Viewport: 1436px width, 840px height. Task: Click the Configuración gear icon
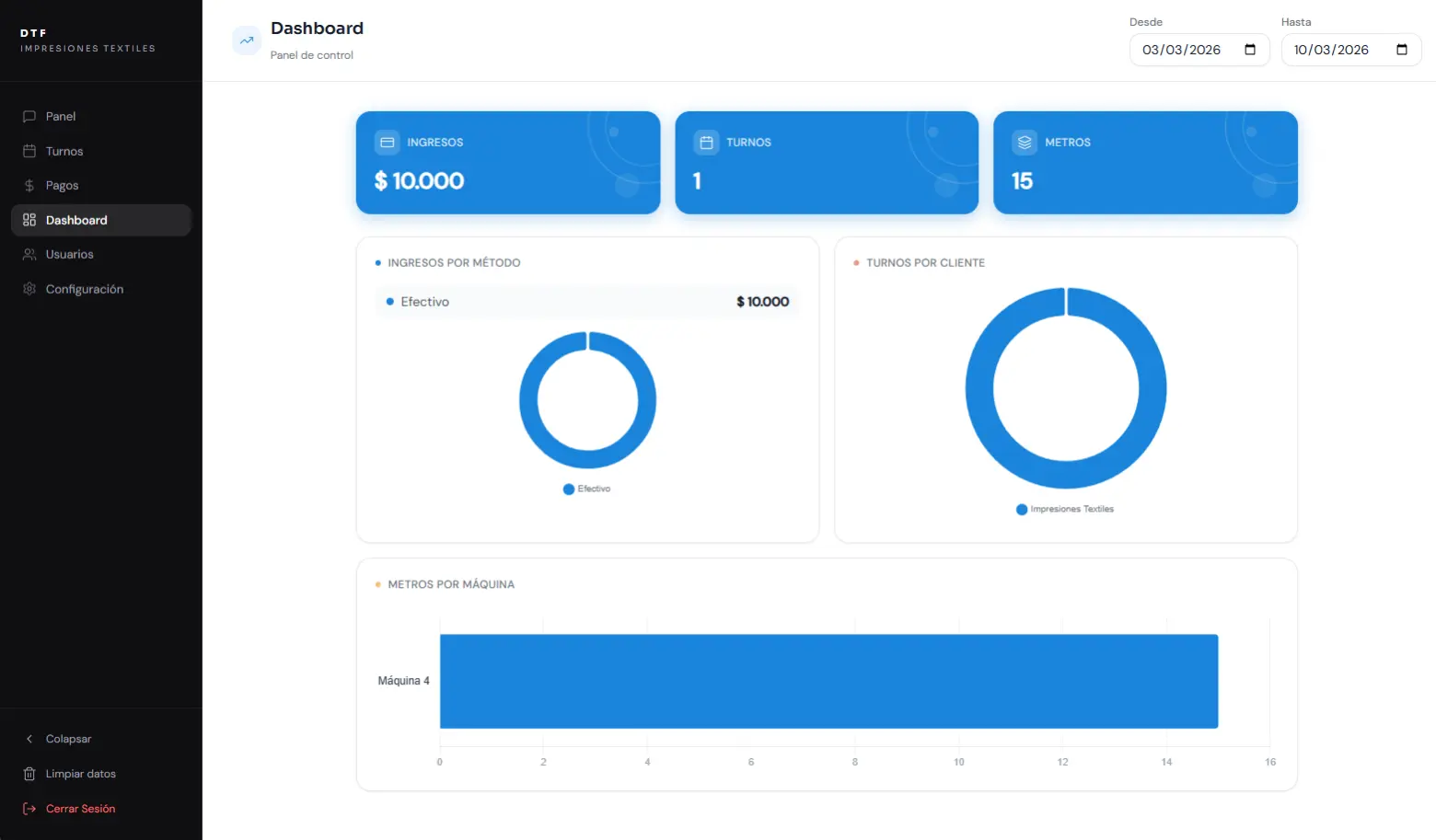point(29,289)
